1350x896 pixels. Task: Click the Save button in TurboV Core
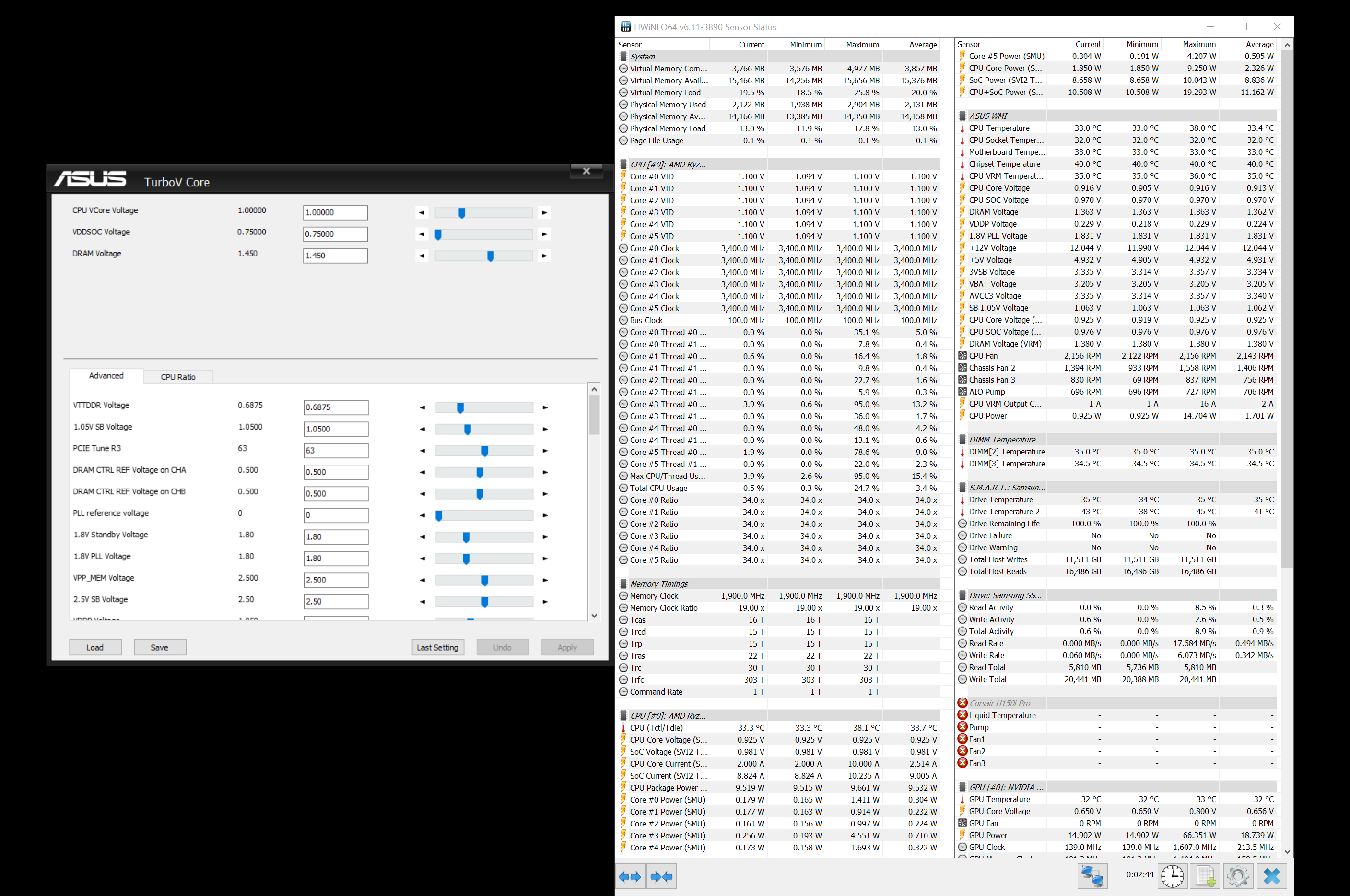click(160, 647)
